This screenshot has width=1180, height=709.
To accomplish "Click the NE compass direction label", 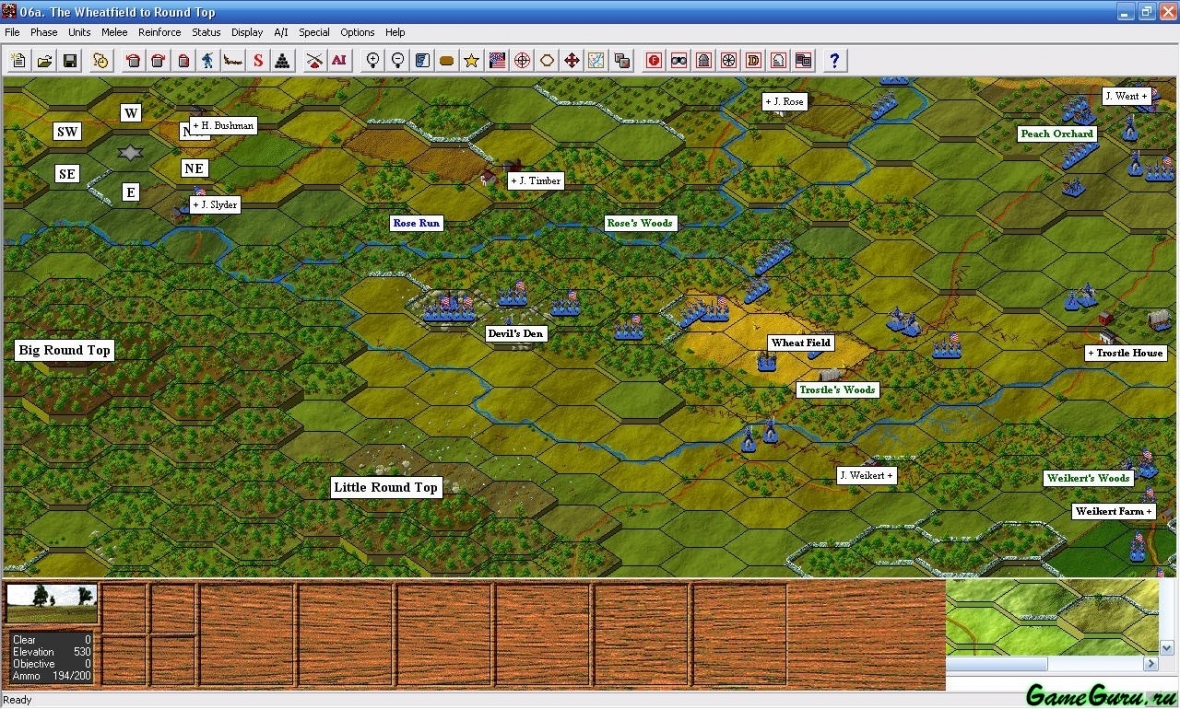I will pyautogui.click(x=193, y=169).
